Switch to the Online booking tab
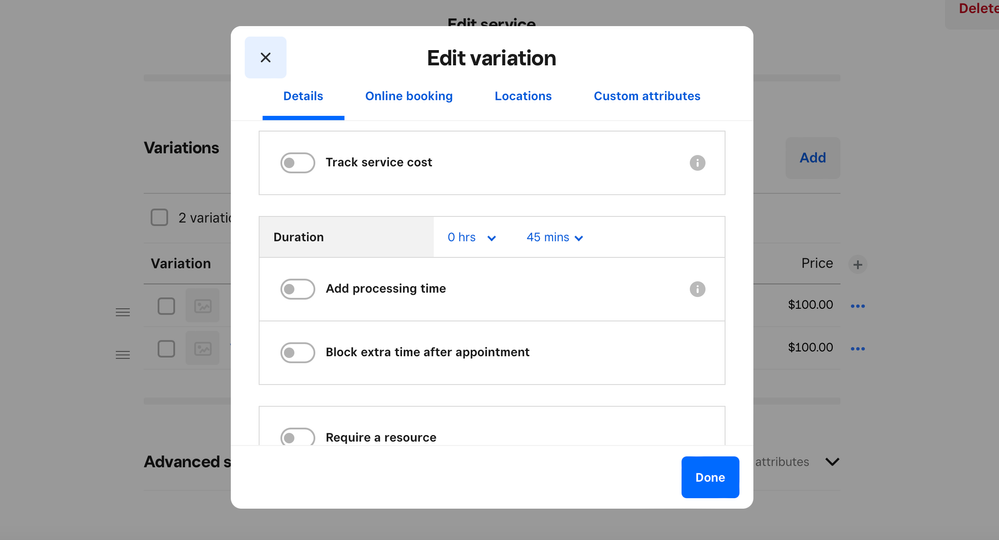The image size is (999, 540). tap(408, 96)
